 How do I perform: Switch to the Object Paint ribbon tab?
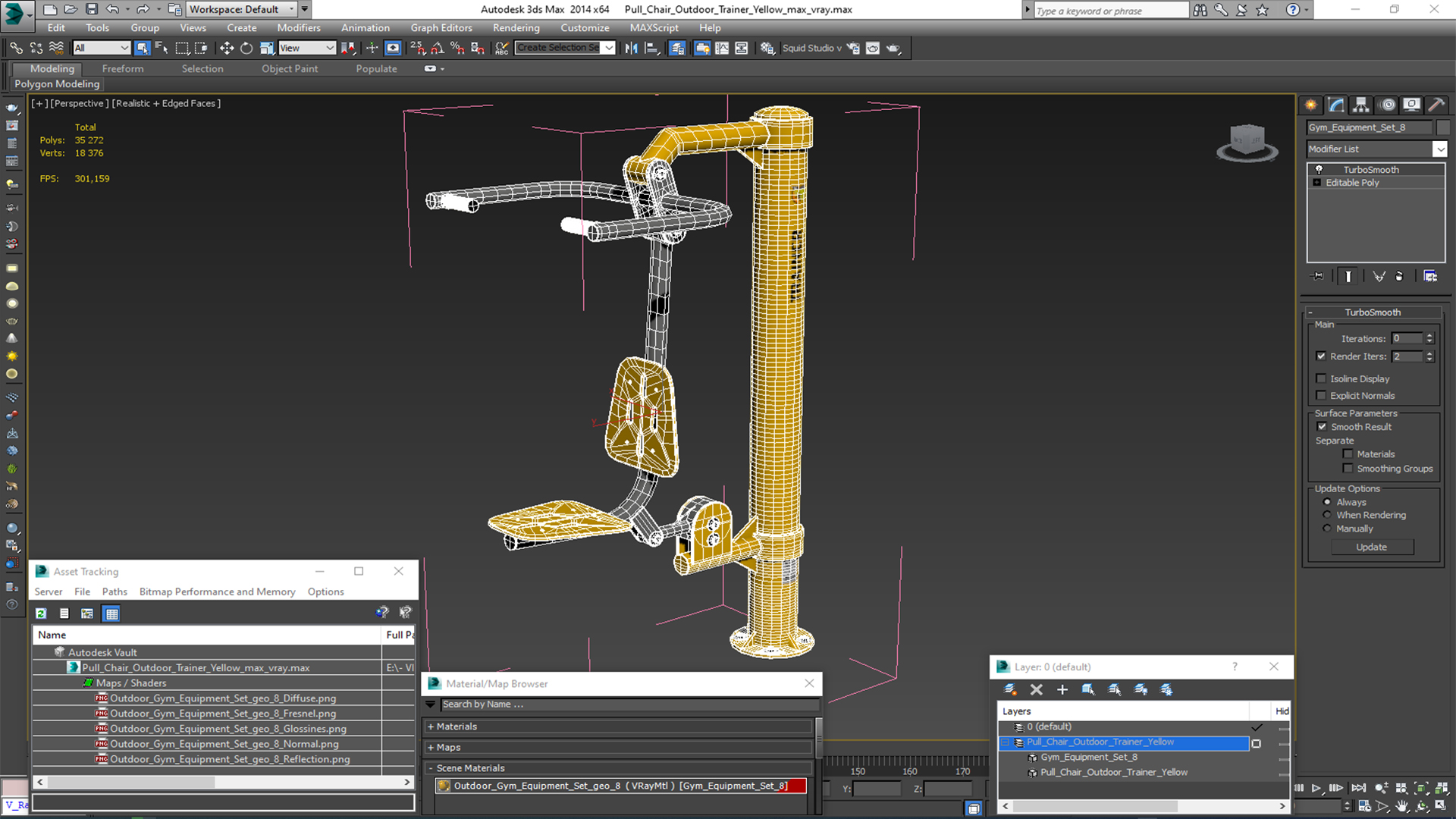[x=290, y=68]
